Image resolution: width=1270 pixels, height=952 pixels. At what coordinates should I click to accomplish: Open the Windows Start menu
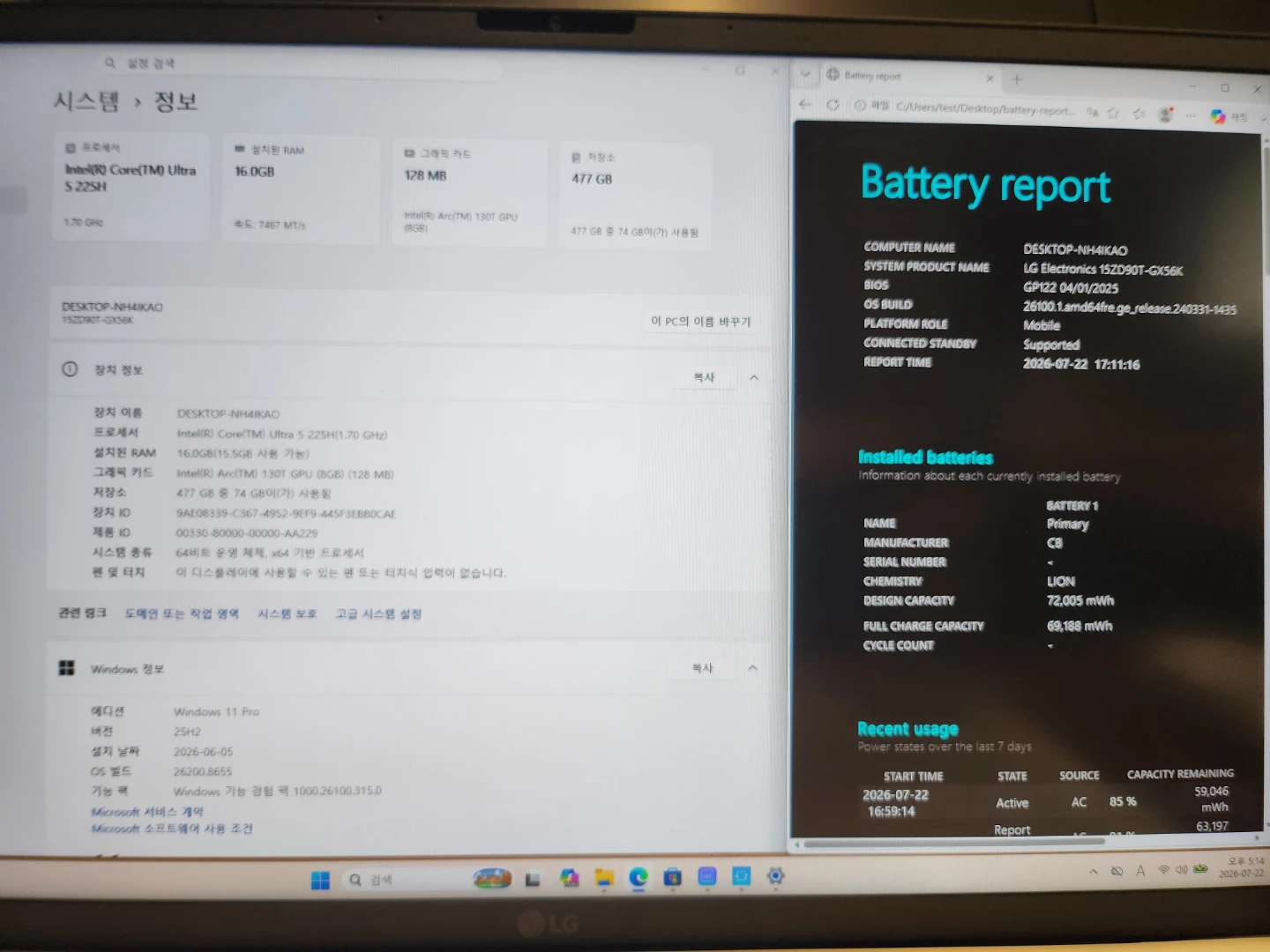320,880
